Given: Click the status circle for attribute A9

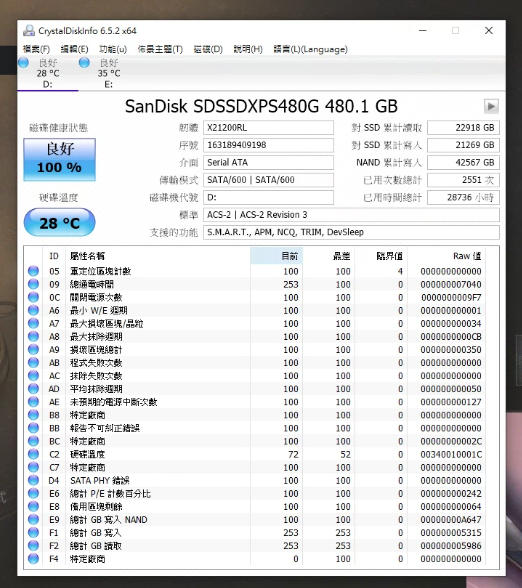Looking at the screenshot, I should point(33,349).
